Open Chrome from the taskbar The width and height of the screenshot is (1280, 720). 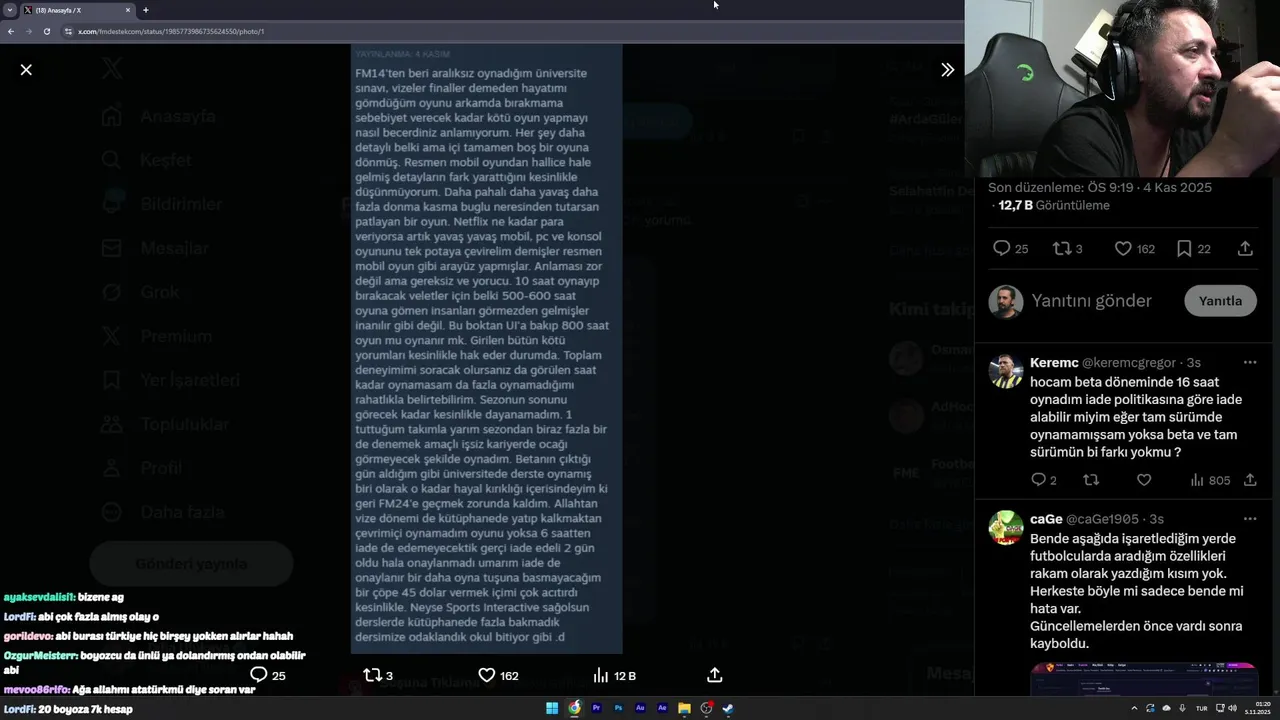tap(574, 708)
